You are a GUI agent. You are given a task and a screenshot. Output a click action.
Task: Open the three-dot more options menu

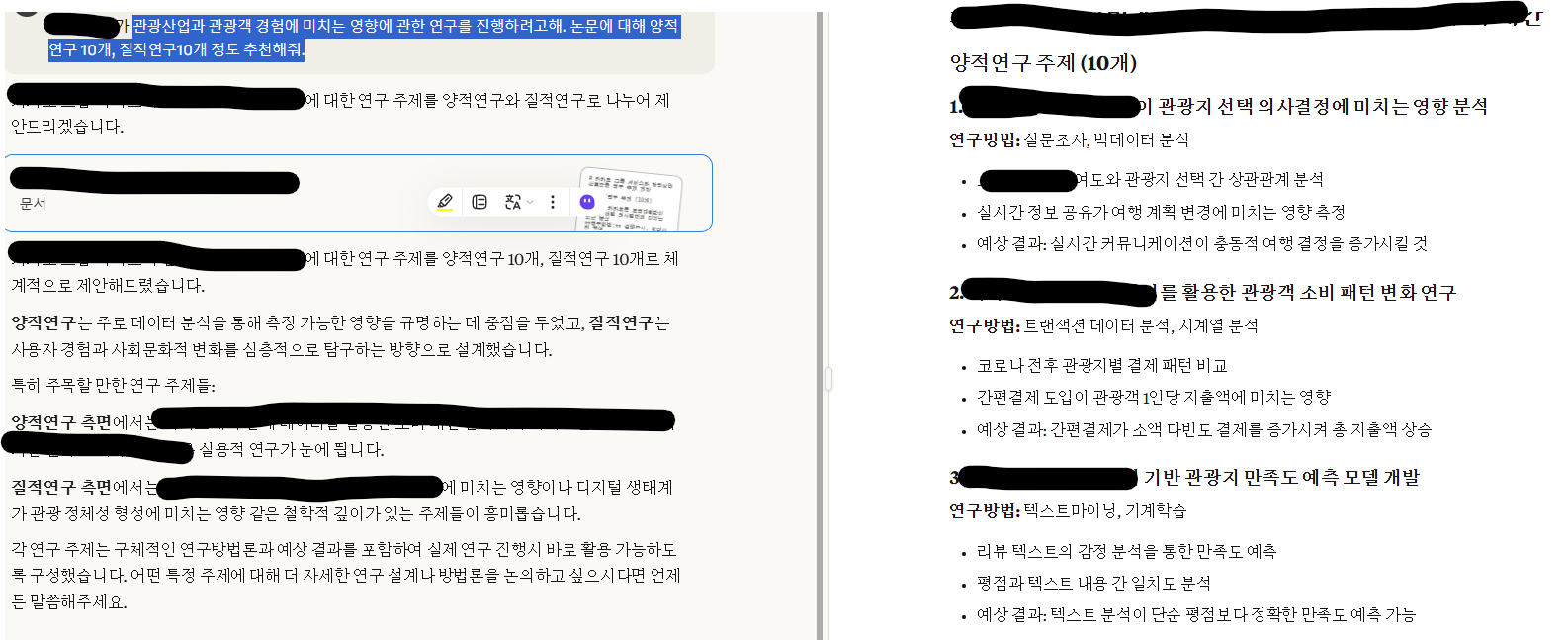pos(553,202)
